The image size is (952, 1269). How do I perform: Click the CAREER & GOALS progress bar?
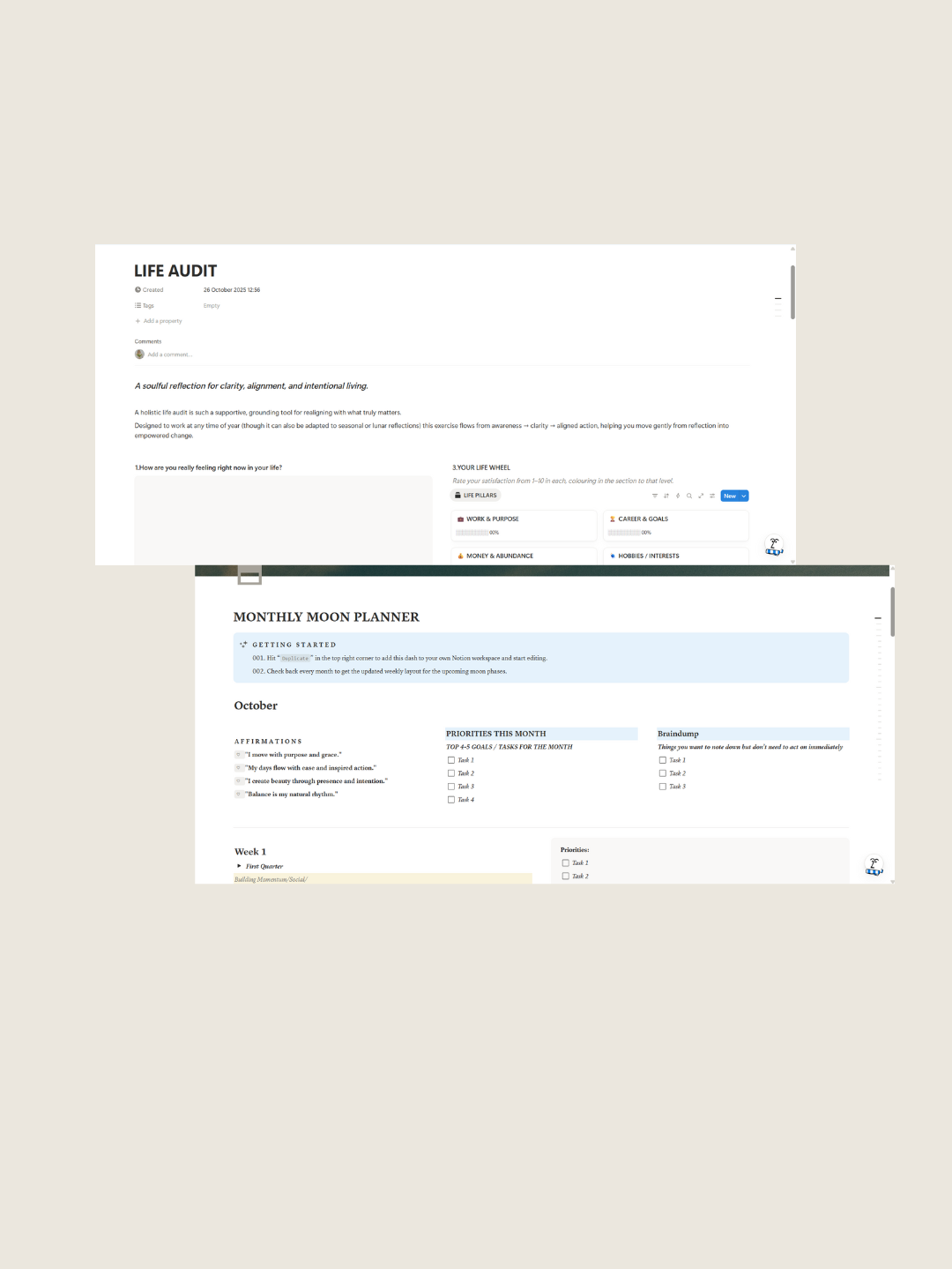(624, 533)
